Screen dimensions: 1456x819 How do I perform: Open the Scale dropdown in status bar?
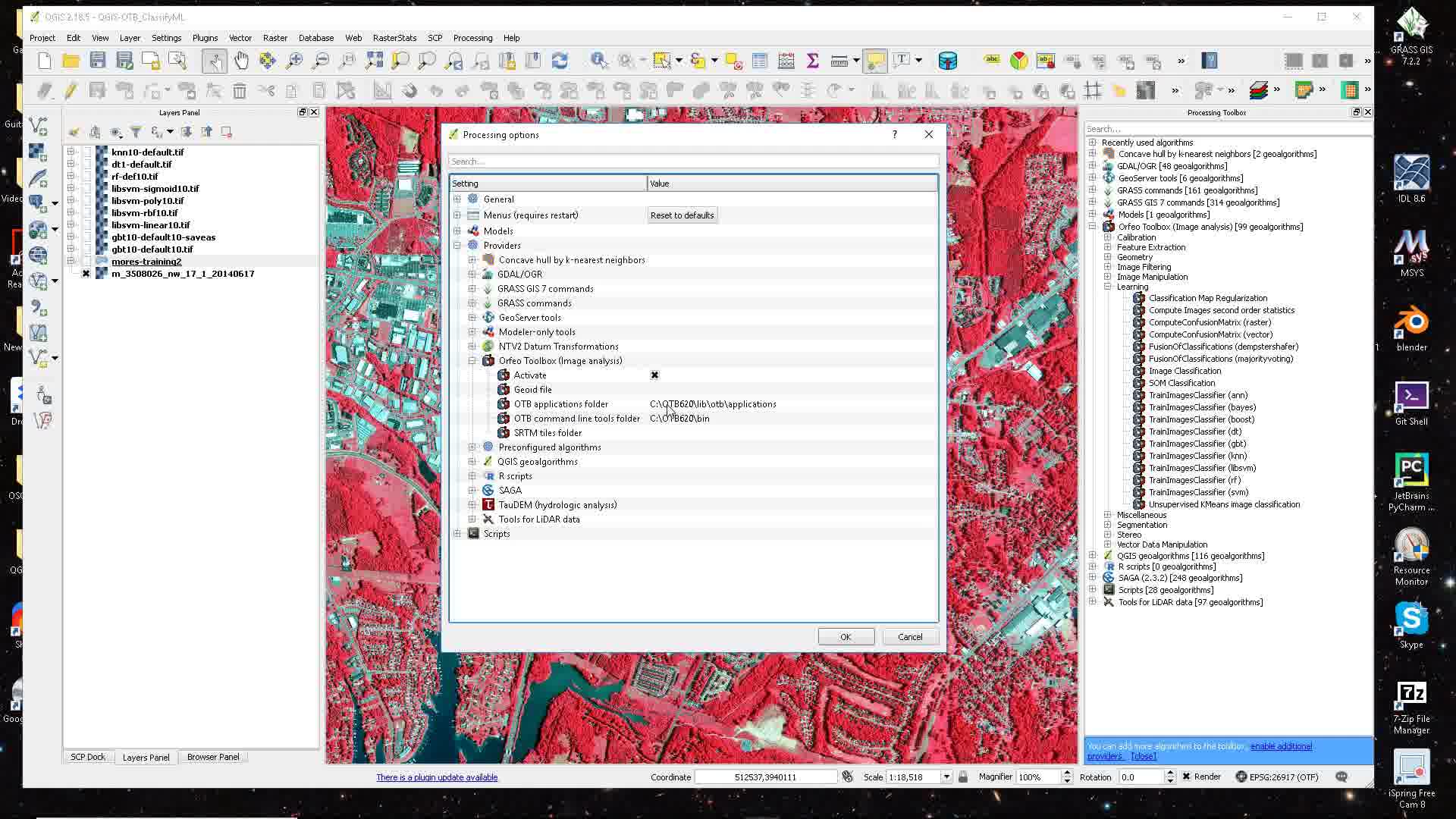pos(946,777)
